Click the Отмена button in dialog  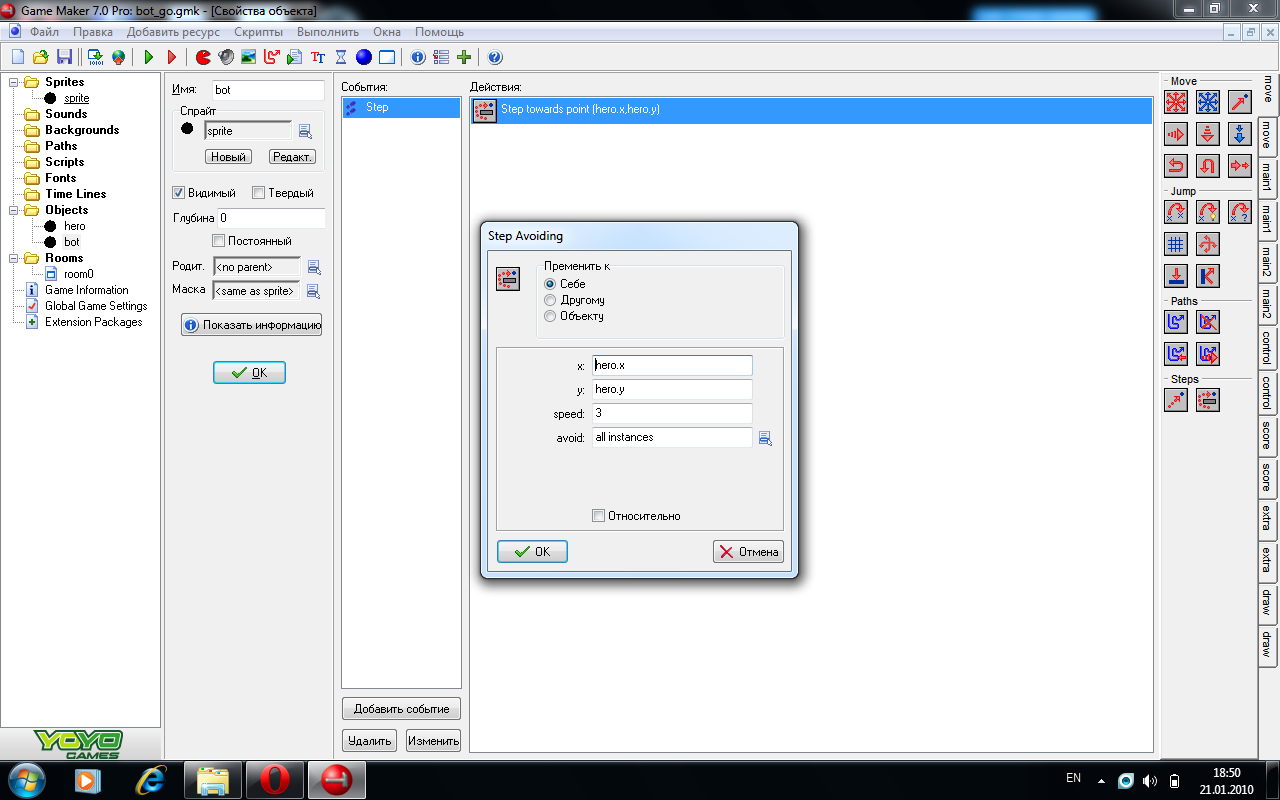(x=748, y=552)
